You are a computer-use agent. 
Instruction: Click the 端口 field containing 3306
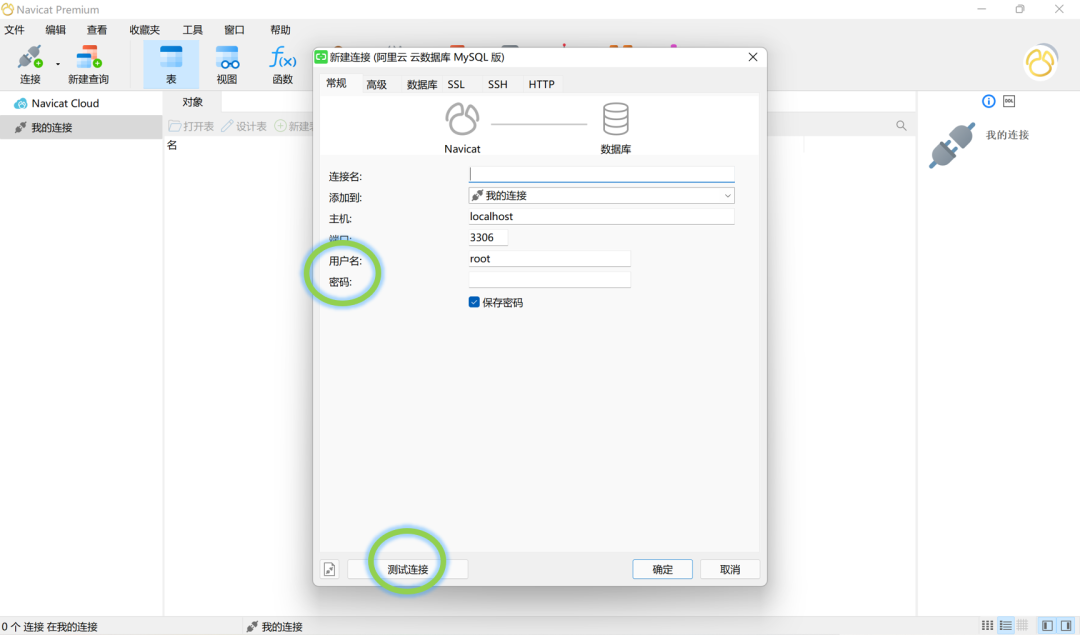(488, 238)
